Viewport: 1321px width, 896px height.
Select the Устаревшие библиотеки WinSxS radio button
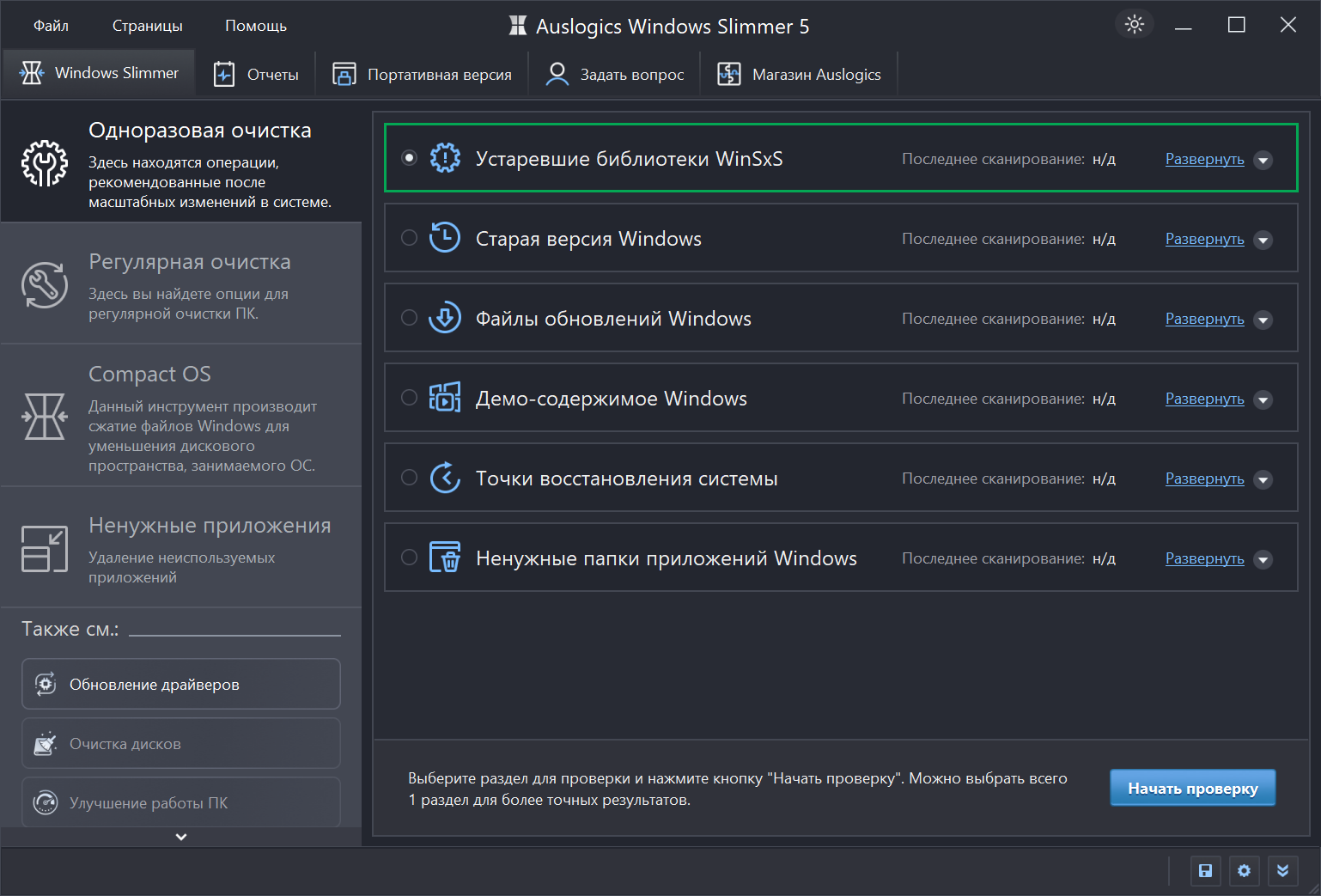tap(410, 157)
